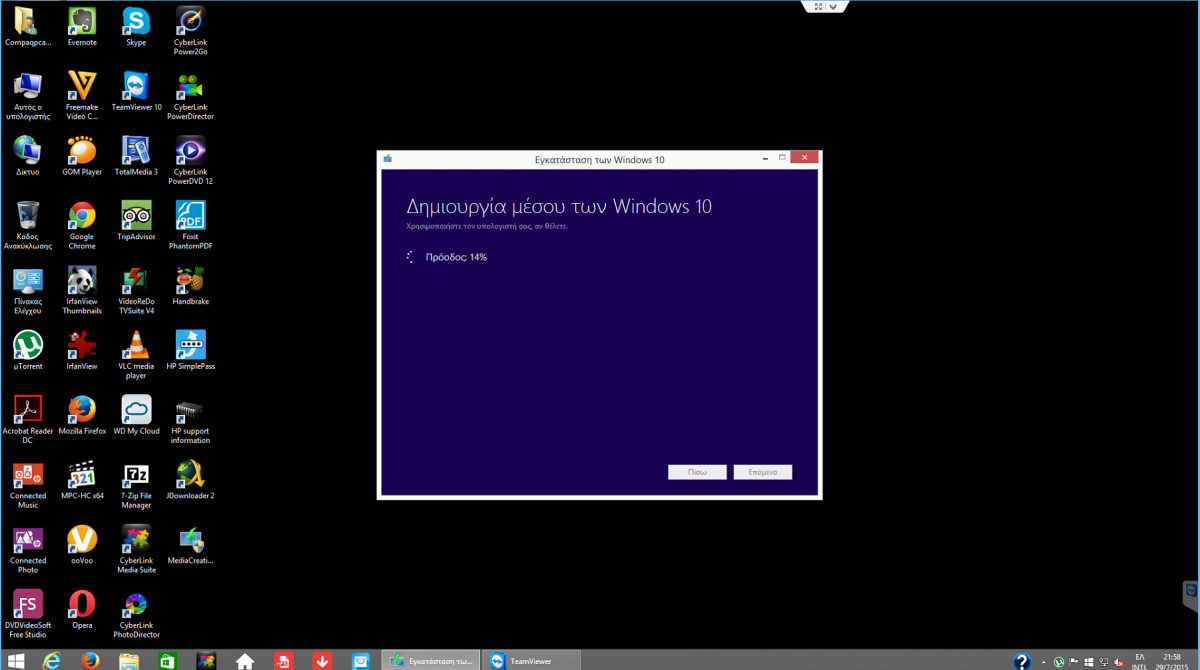Select the MediaCreationTool desktop icon
Screen dimensions: 1200x670
point(190,545)
